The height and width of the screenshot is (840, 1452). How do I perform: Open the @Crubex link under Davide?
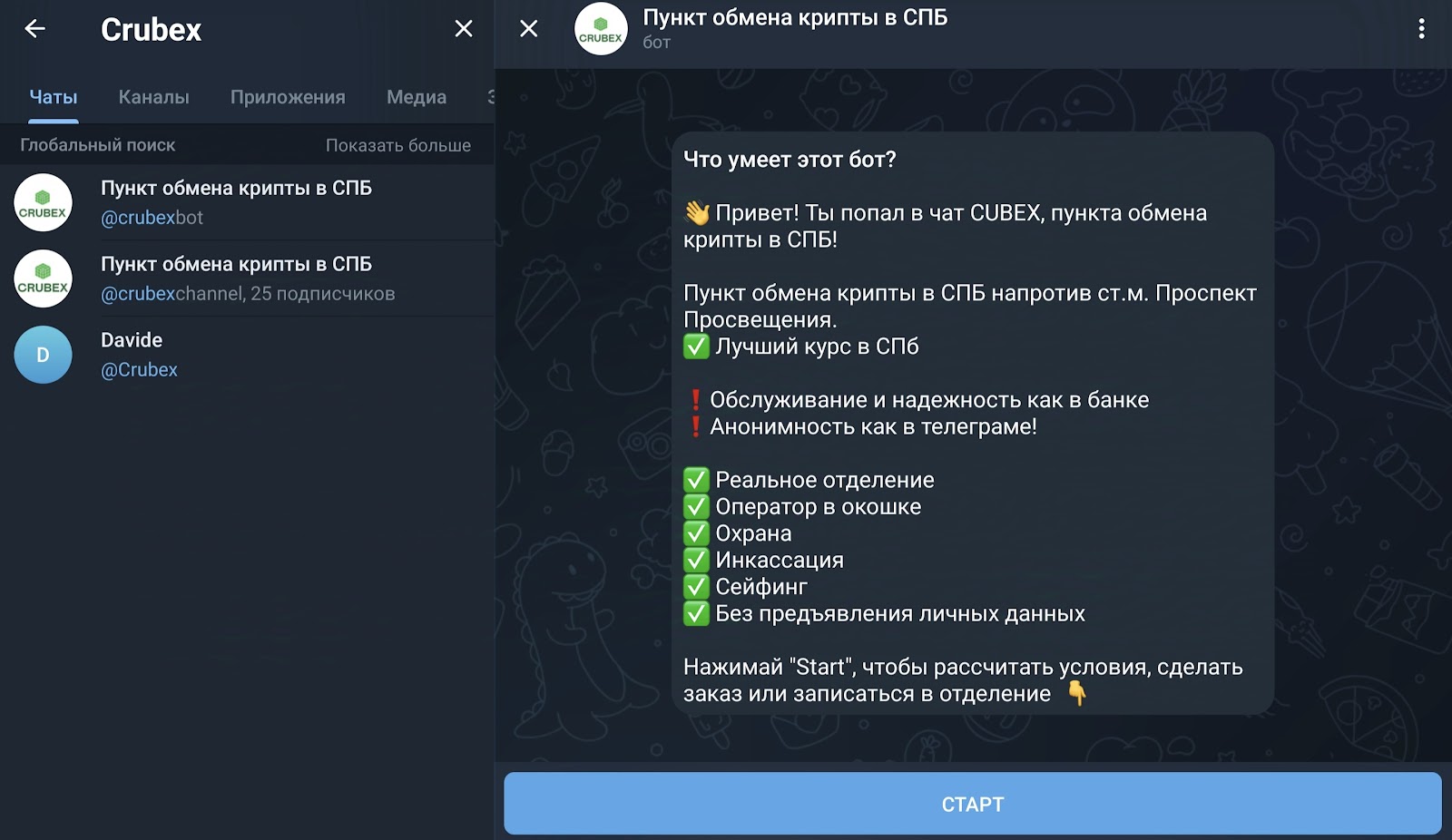coord(139,369)
